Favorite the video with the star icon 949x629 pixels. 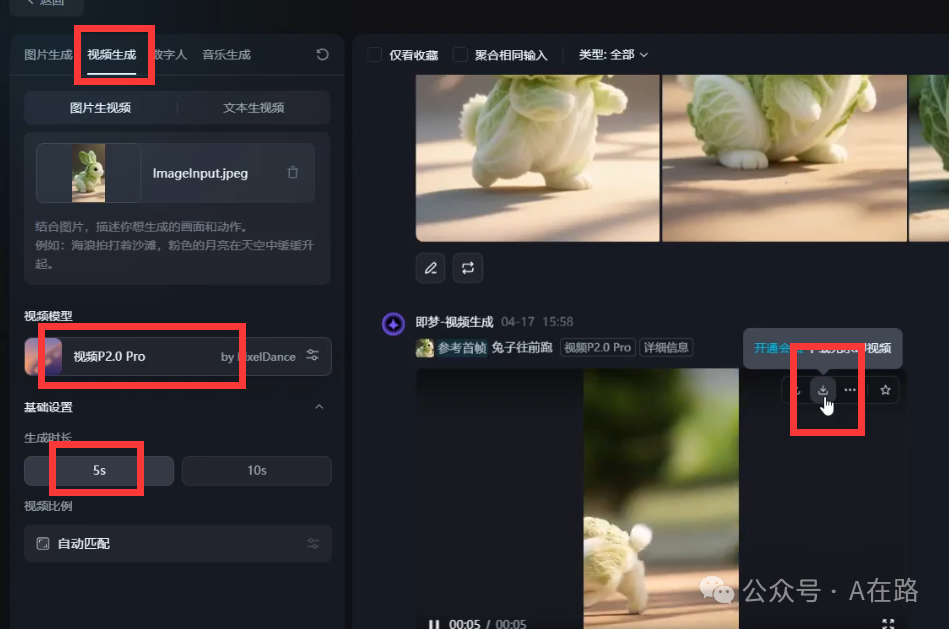pos(885,390)
